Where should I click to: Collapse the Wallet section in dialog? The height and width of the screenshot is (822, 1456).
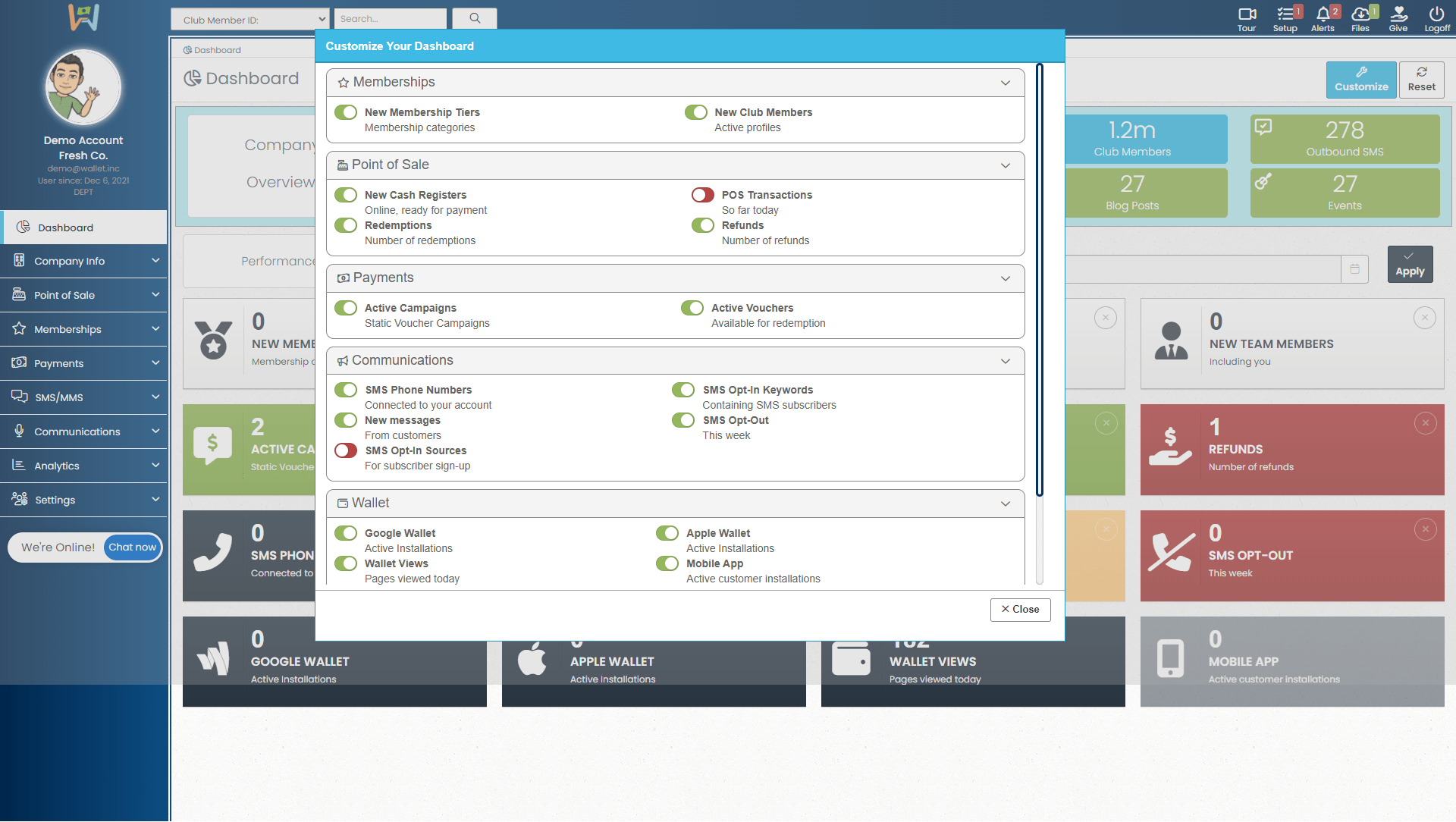click(x=1006, y=504)
